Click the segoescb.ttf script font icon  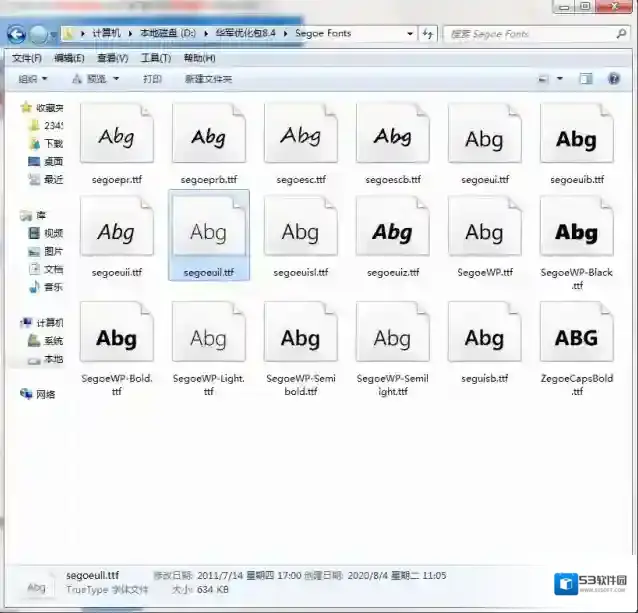[x=392, y=136]
